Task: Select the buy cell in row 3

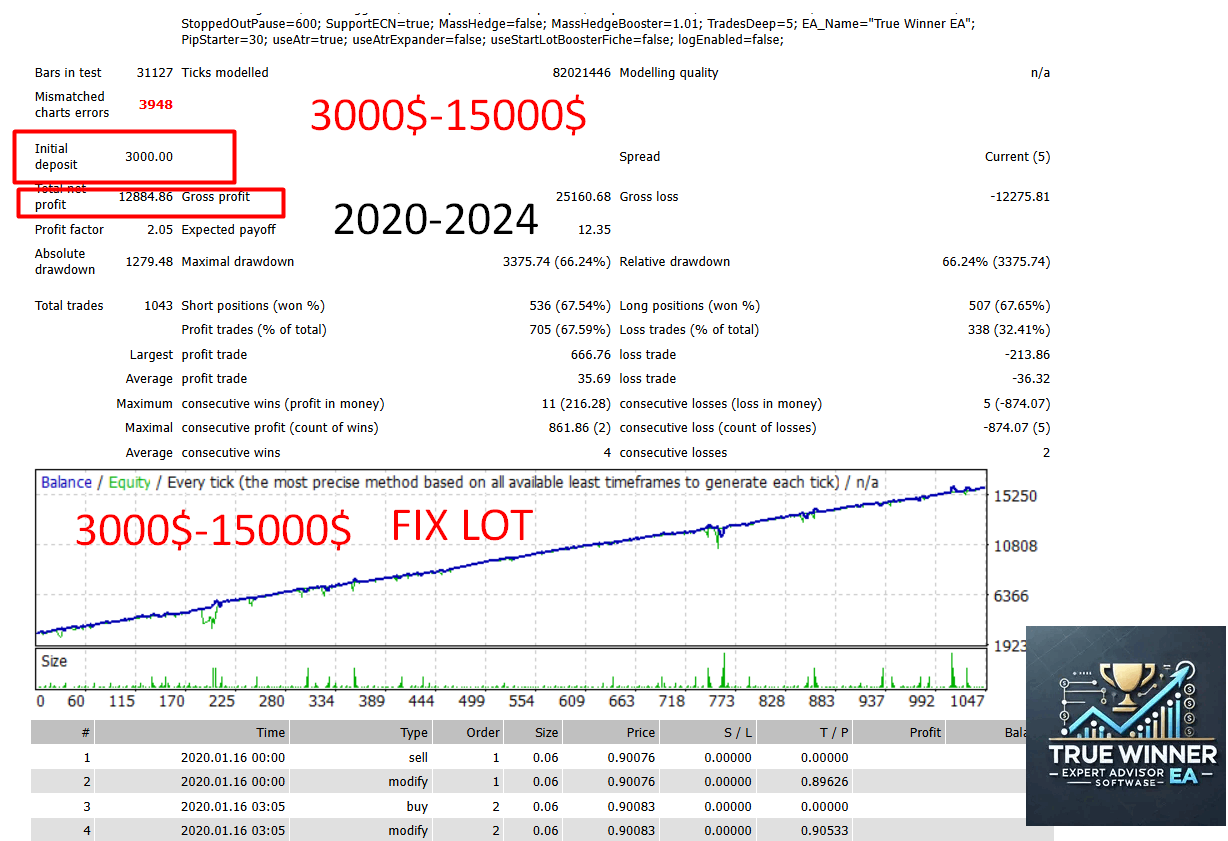Action: (417, 807)
